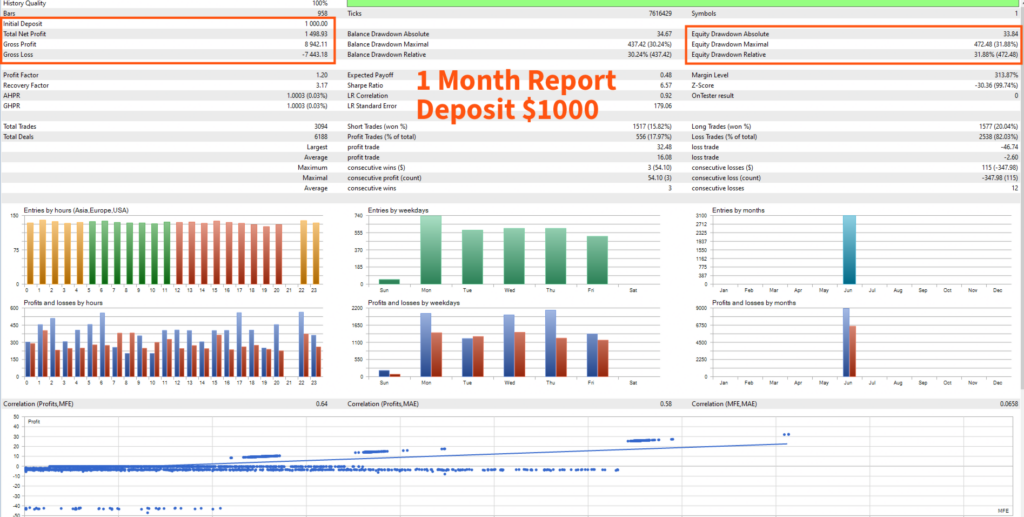Click the Entries by weekdays chart title

pyautogui.click(x=398, y=210)
